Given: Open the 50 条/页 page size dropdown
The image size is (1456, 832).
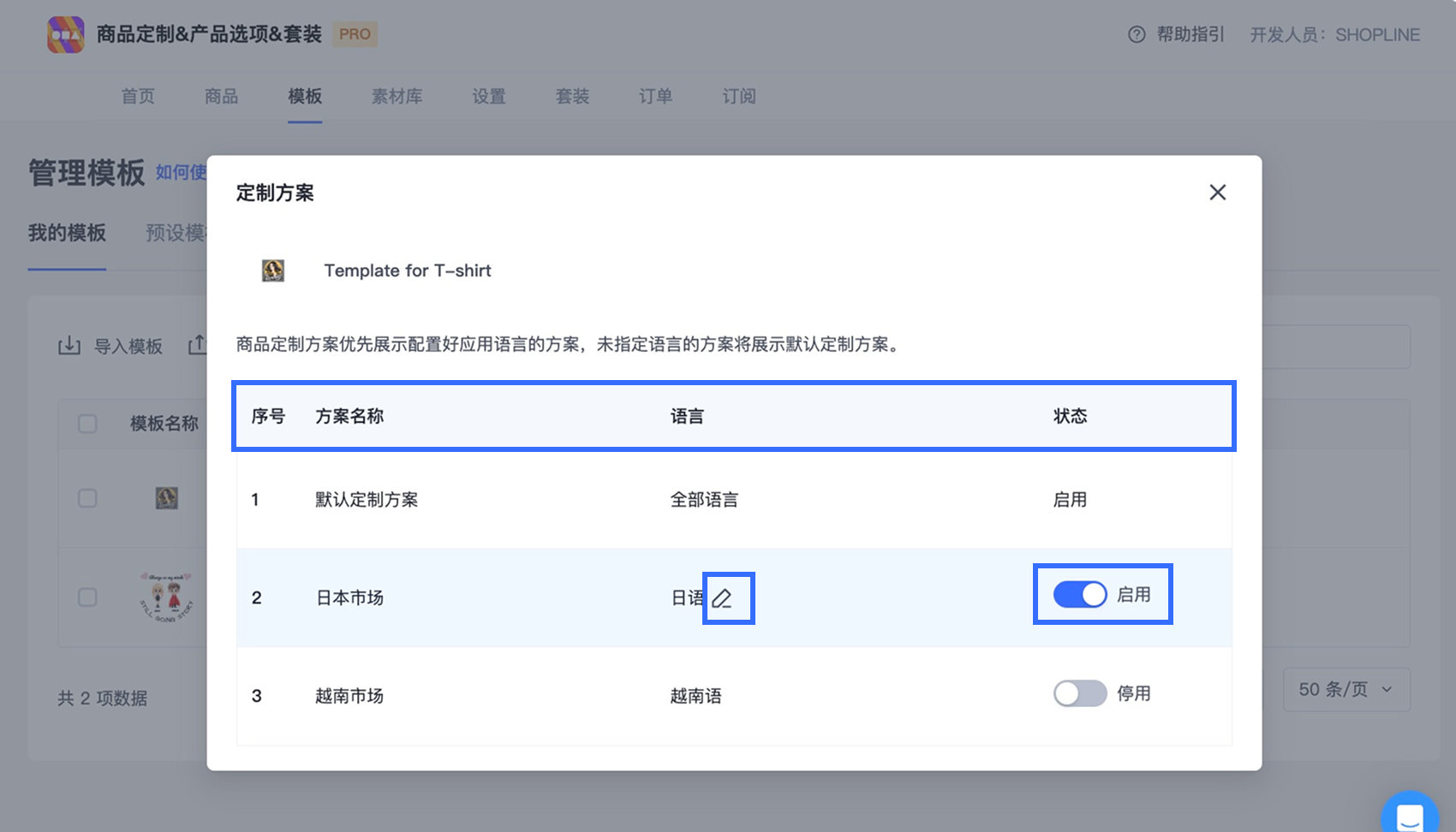Looking at the screenshot, I should tap(1346, 690).
